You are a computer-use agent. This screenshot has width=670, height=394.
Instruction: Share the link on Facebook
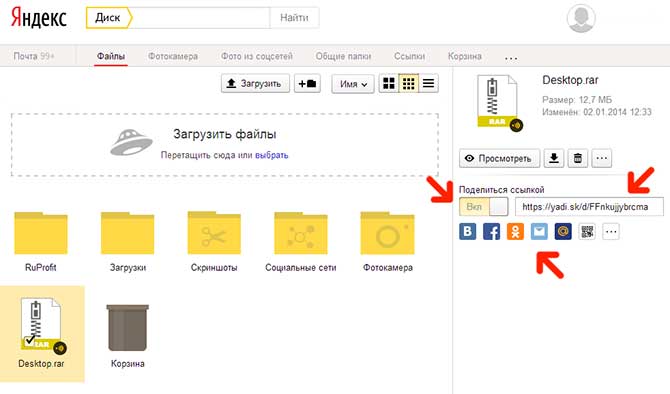point(491,232)
